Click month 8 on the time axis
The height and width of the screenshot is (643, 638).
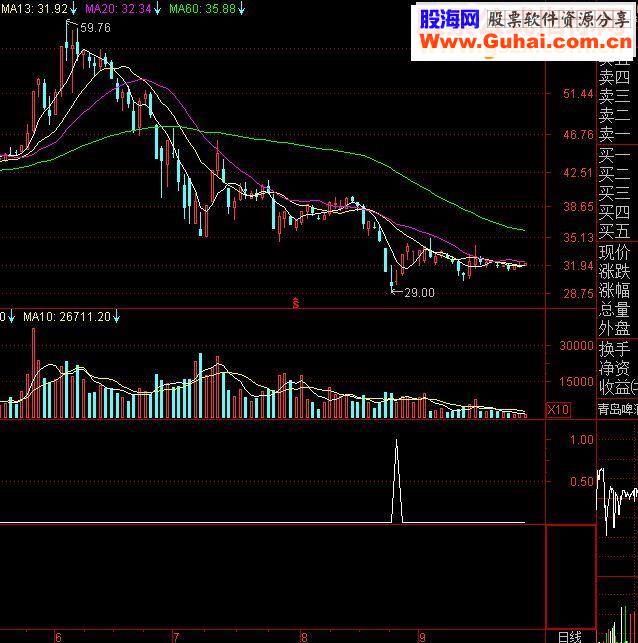pos(304,637)
